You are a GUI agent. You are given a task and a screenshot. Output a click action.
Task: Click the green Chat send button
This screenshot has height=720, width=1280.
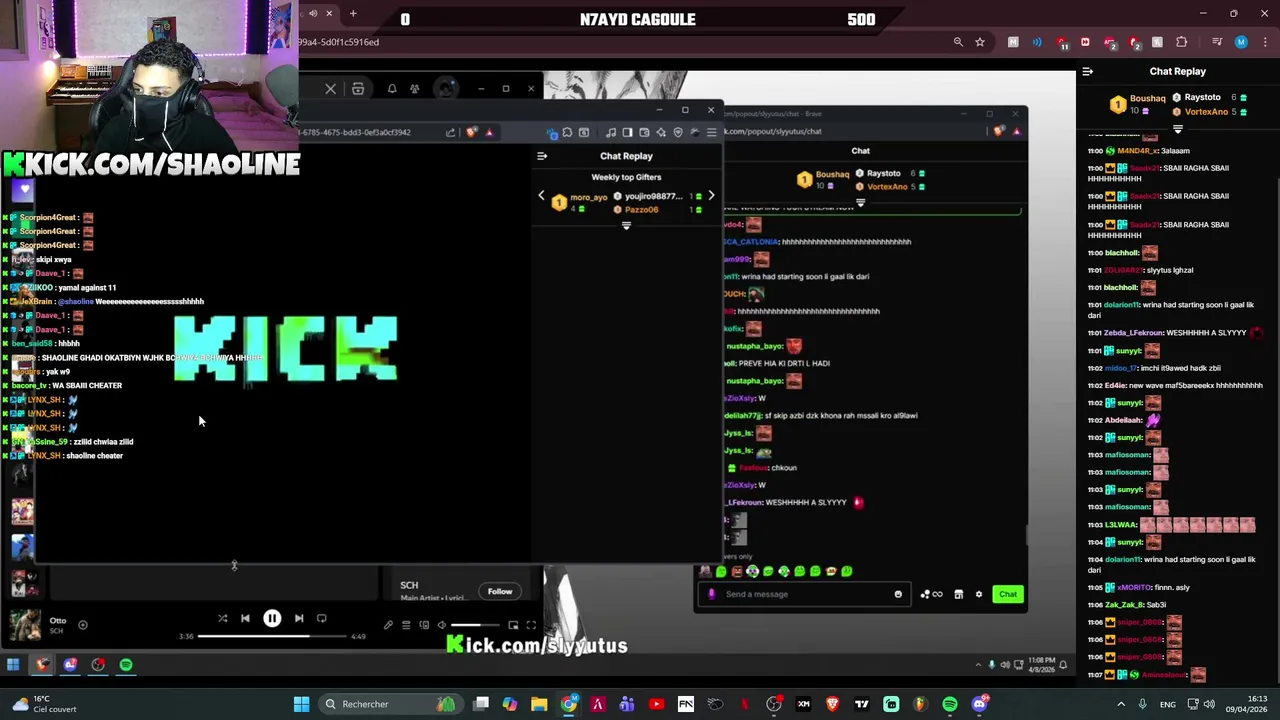tap(1007, 594)
